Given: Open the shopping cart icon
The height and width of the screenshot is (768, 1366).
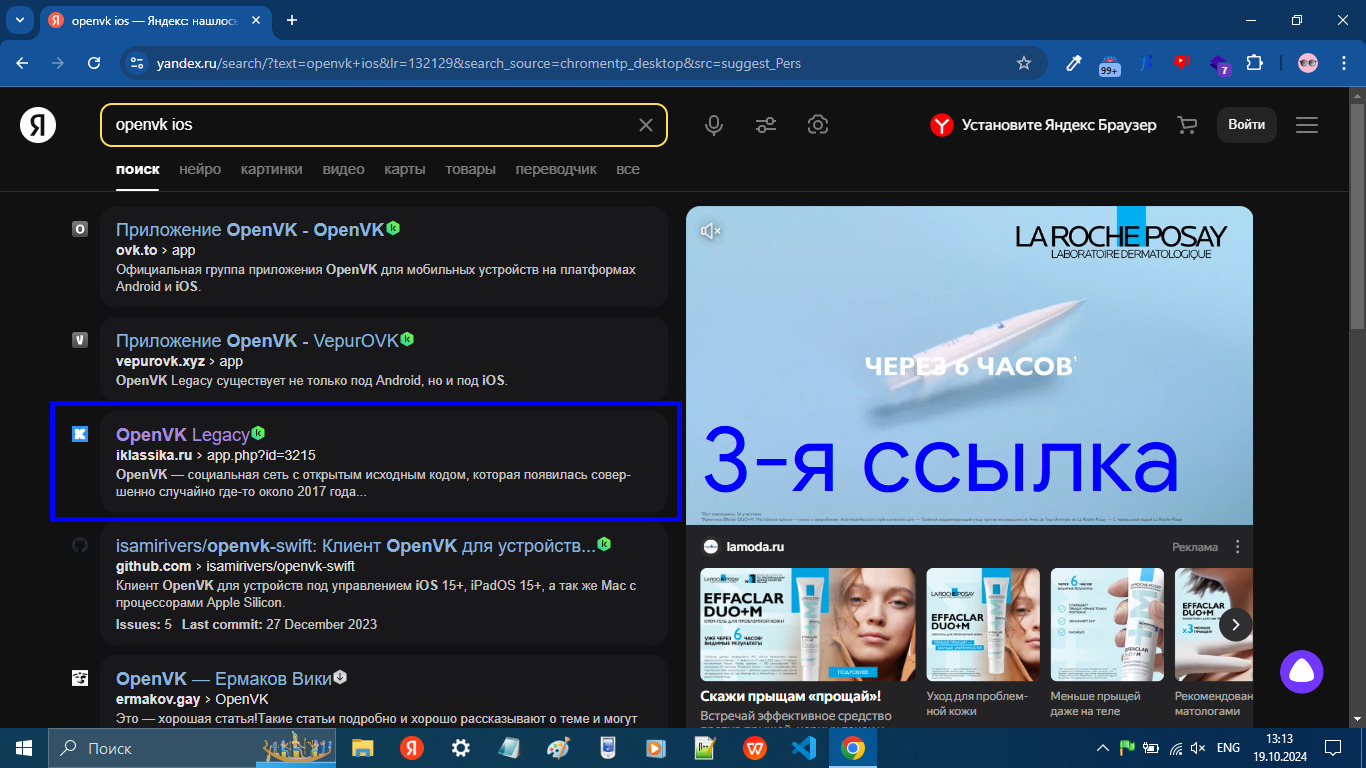Looking at the screenshot, I should 1187,125.
